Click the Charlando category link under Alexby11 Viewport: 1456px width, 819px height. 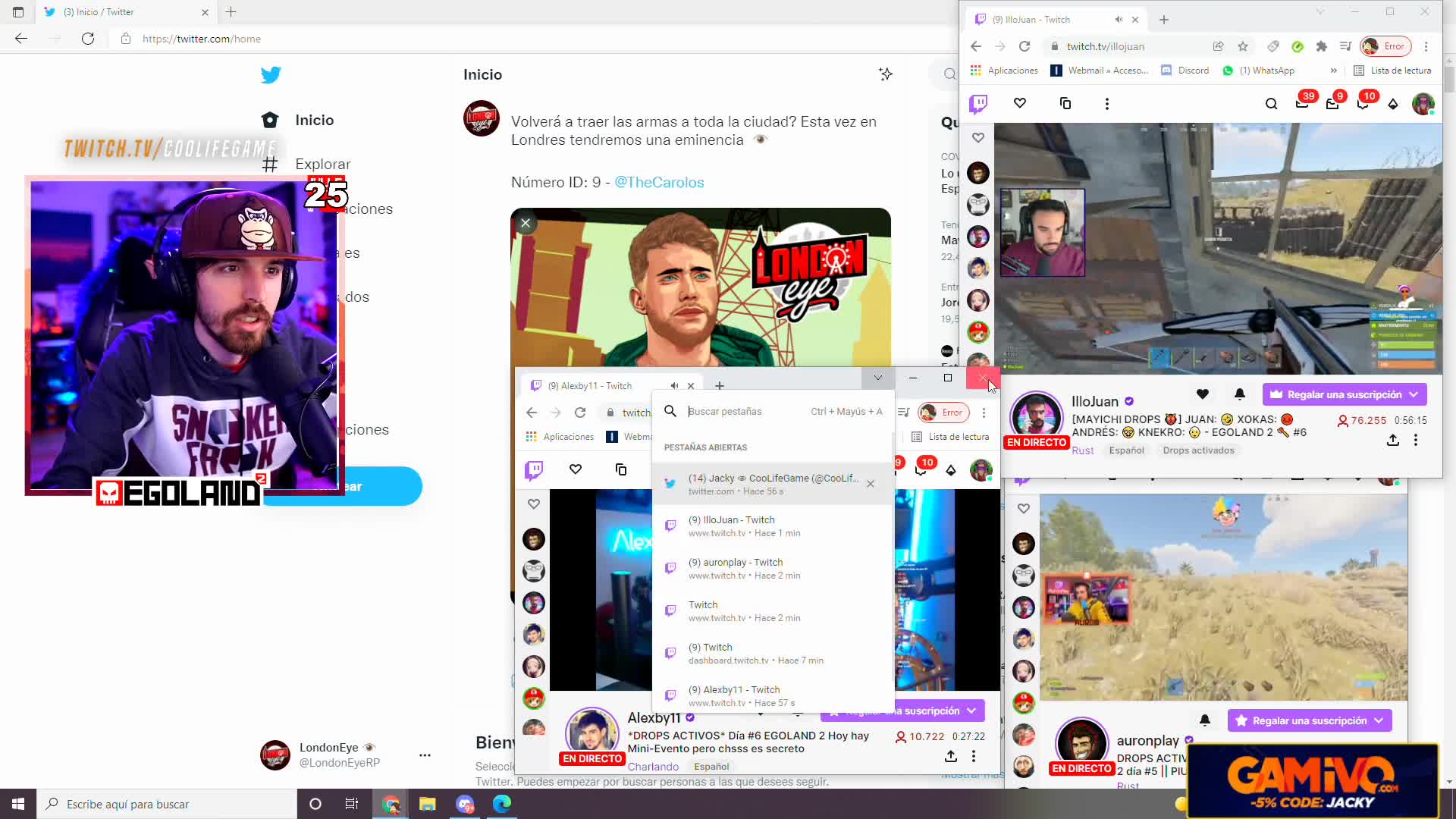[x=653, y=767]
